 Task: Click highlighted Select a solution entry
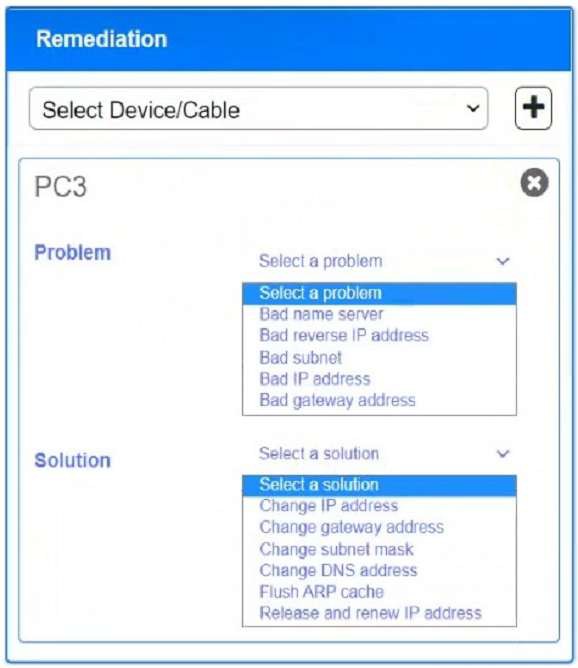click(380, 485)
